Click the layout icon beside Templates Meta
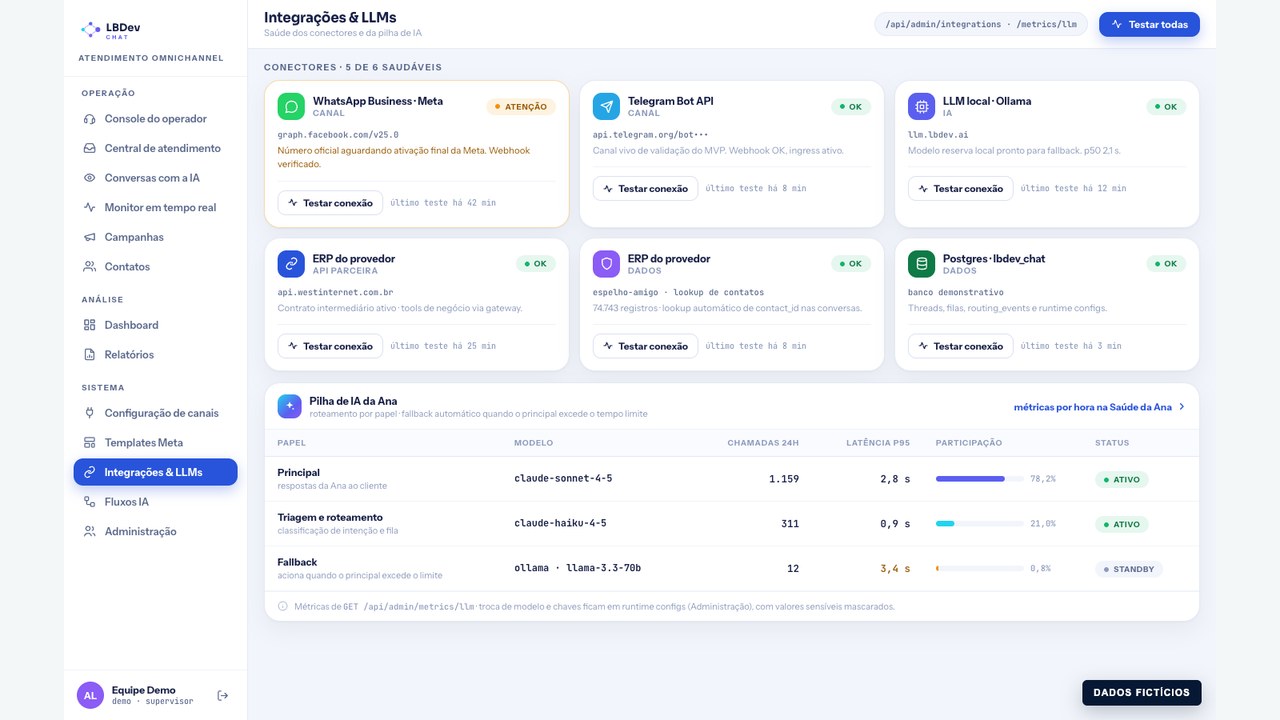 point(90,443)
